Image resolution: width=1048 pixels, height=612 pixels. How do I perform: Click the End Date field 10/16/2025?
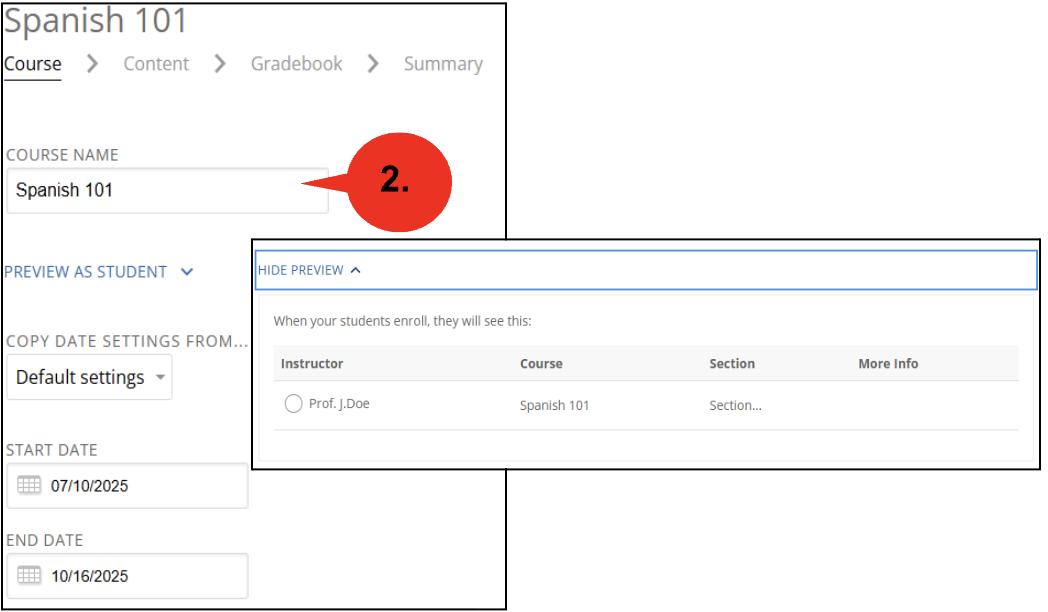[128, 576]
